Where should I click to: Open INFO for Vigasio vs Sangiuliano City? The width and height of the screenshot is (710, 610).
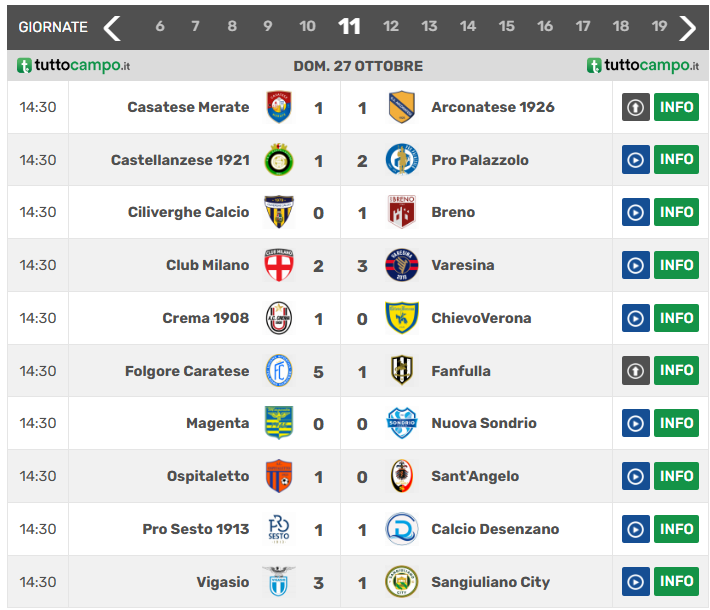click(676, 581)
